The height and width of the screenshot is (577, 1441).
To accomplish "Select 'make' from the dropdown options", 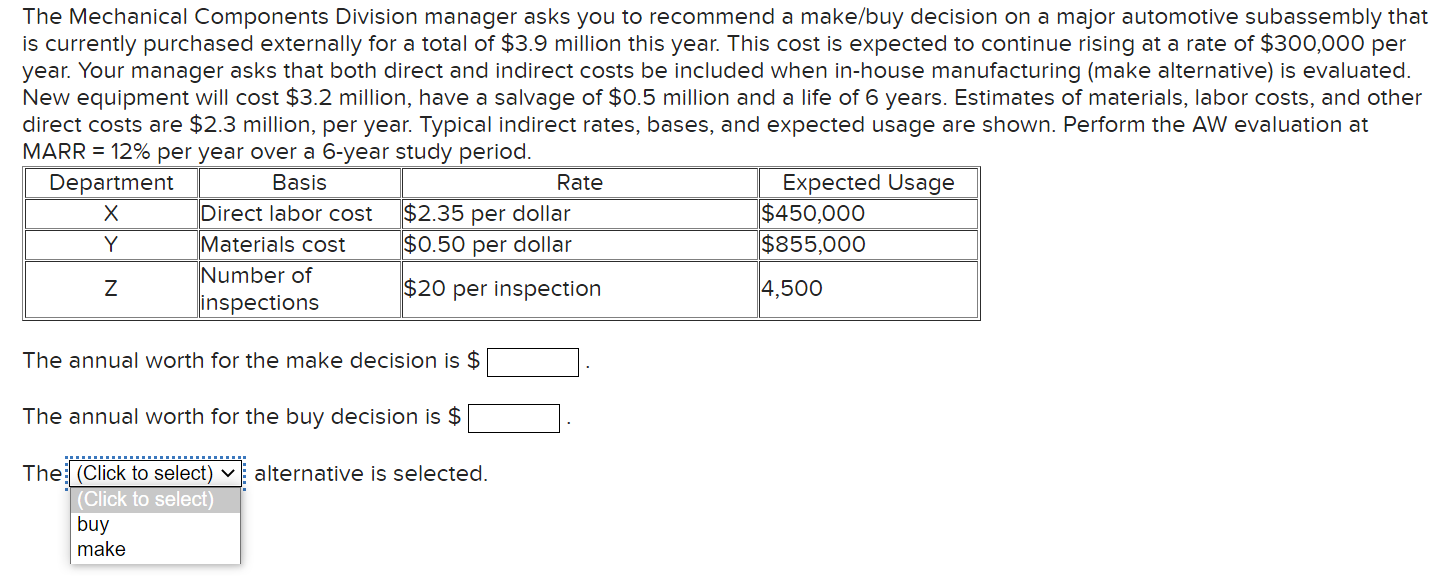I will (x=99, y=549).
